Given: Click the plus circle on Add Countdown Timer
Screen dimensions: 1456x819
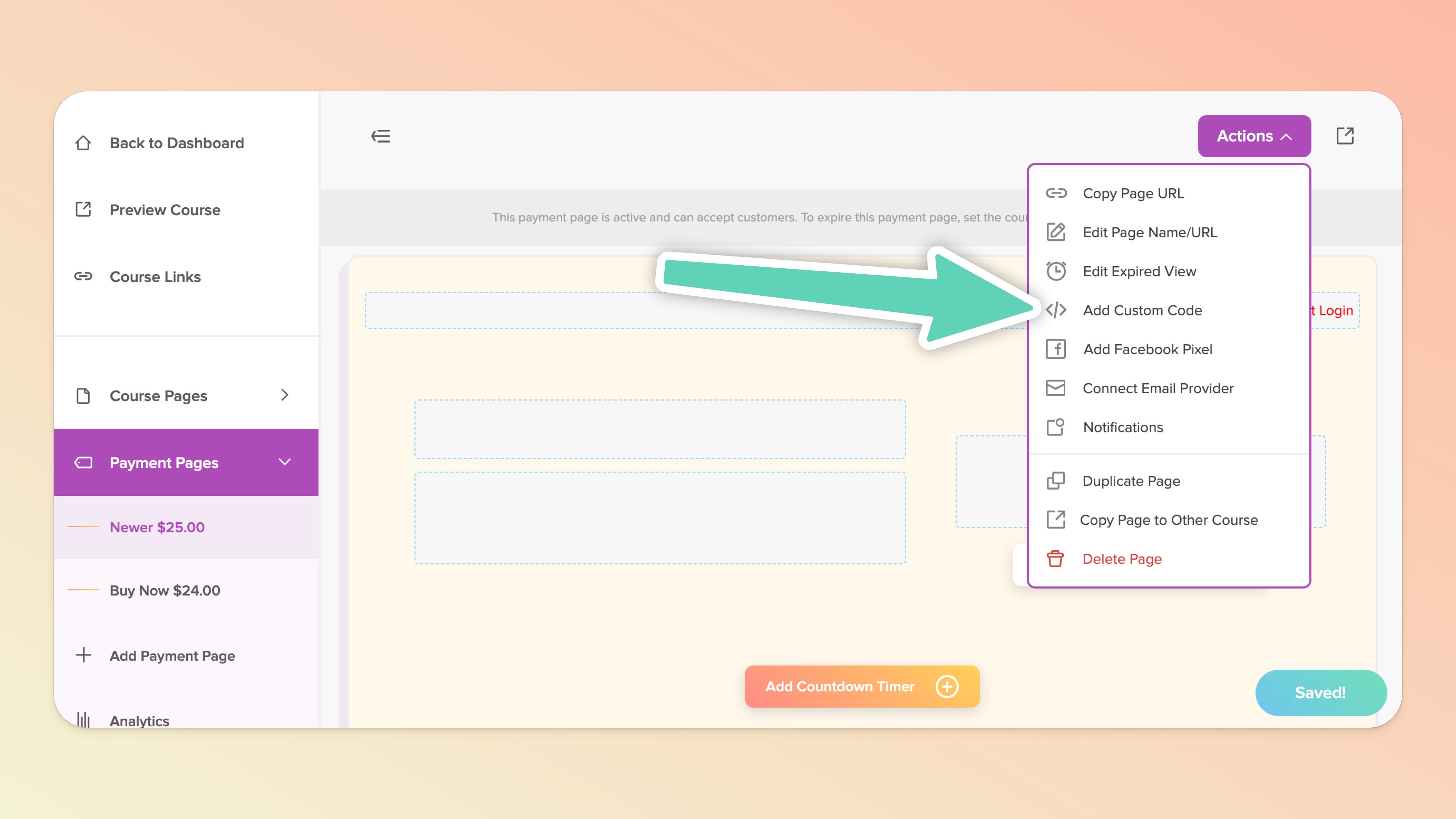Looking at the screenshot, I should [947, 686].
